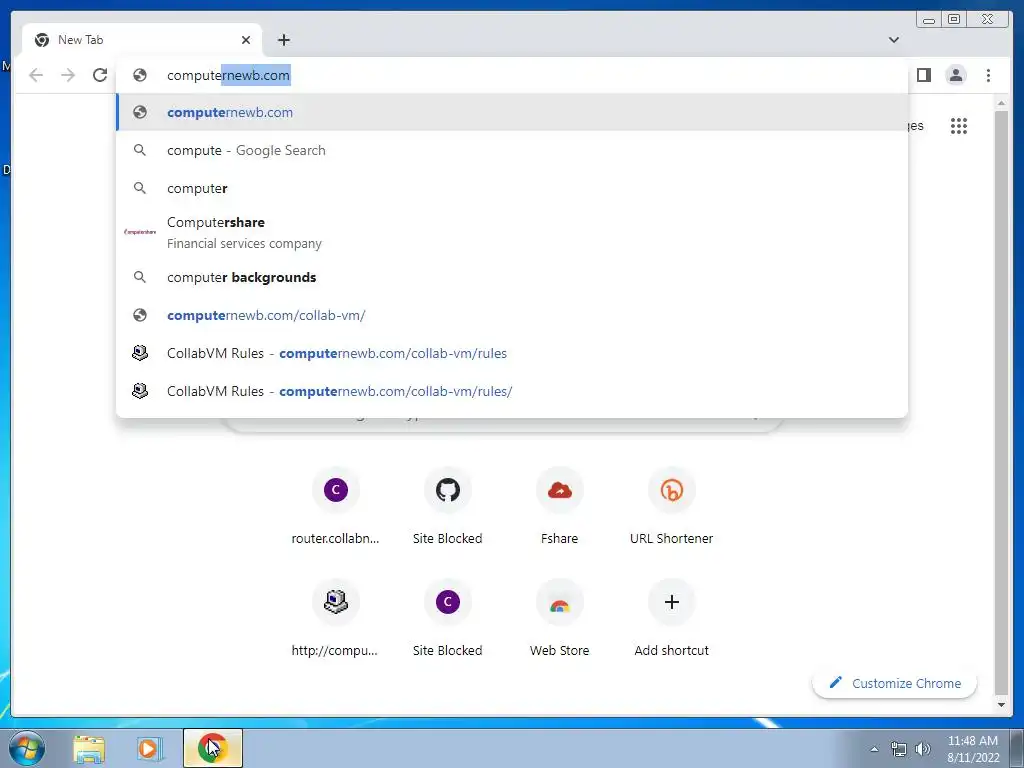Open the Google apps grid
Image resolution: width=1024 pixels, height=768 pixels.
coord(958,126)
